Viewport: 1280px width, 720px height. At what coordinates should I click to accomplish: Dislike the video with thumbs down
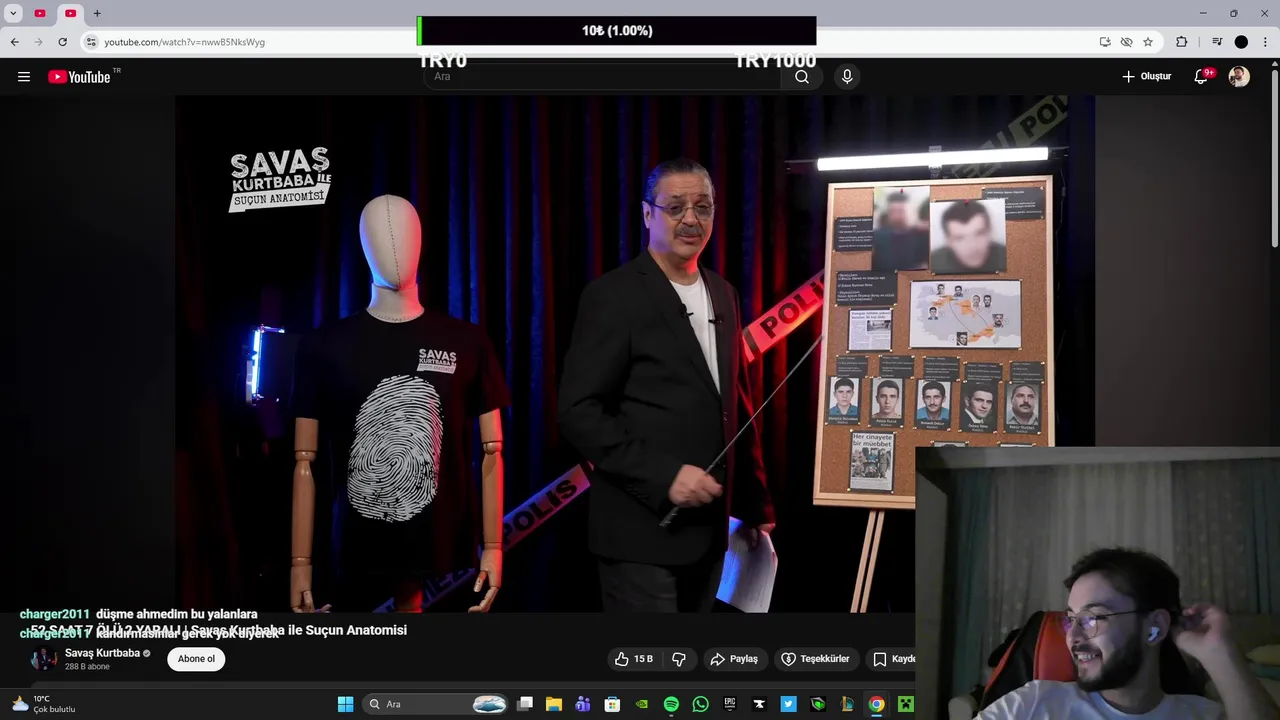point(679,659)
